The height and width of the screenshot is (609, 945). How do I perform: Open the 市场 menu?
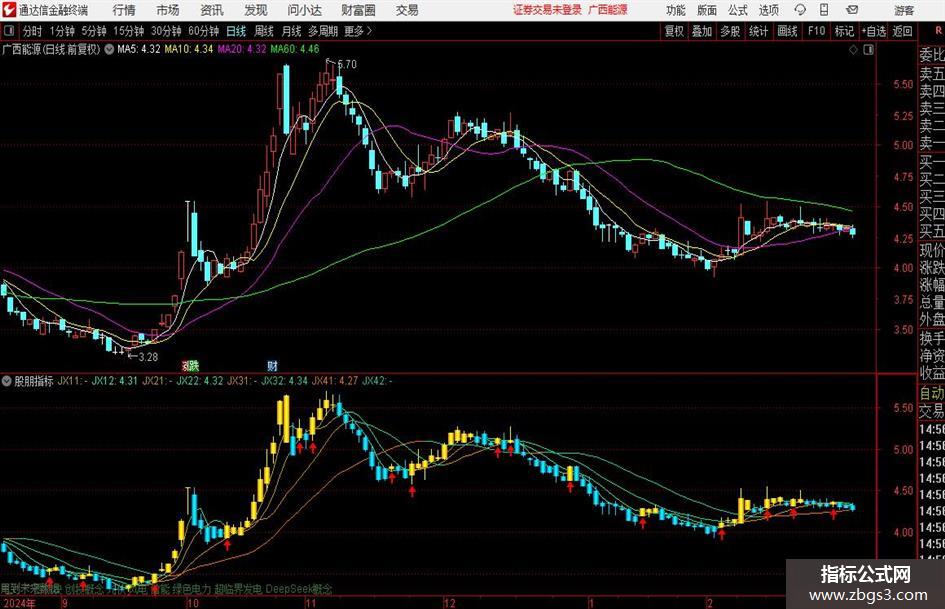click(x=168, y=10)
